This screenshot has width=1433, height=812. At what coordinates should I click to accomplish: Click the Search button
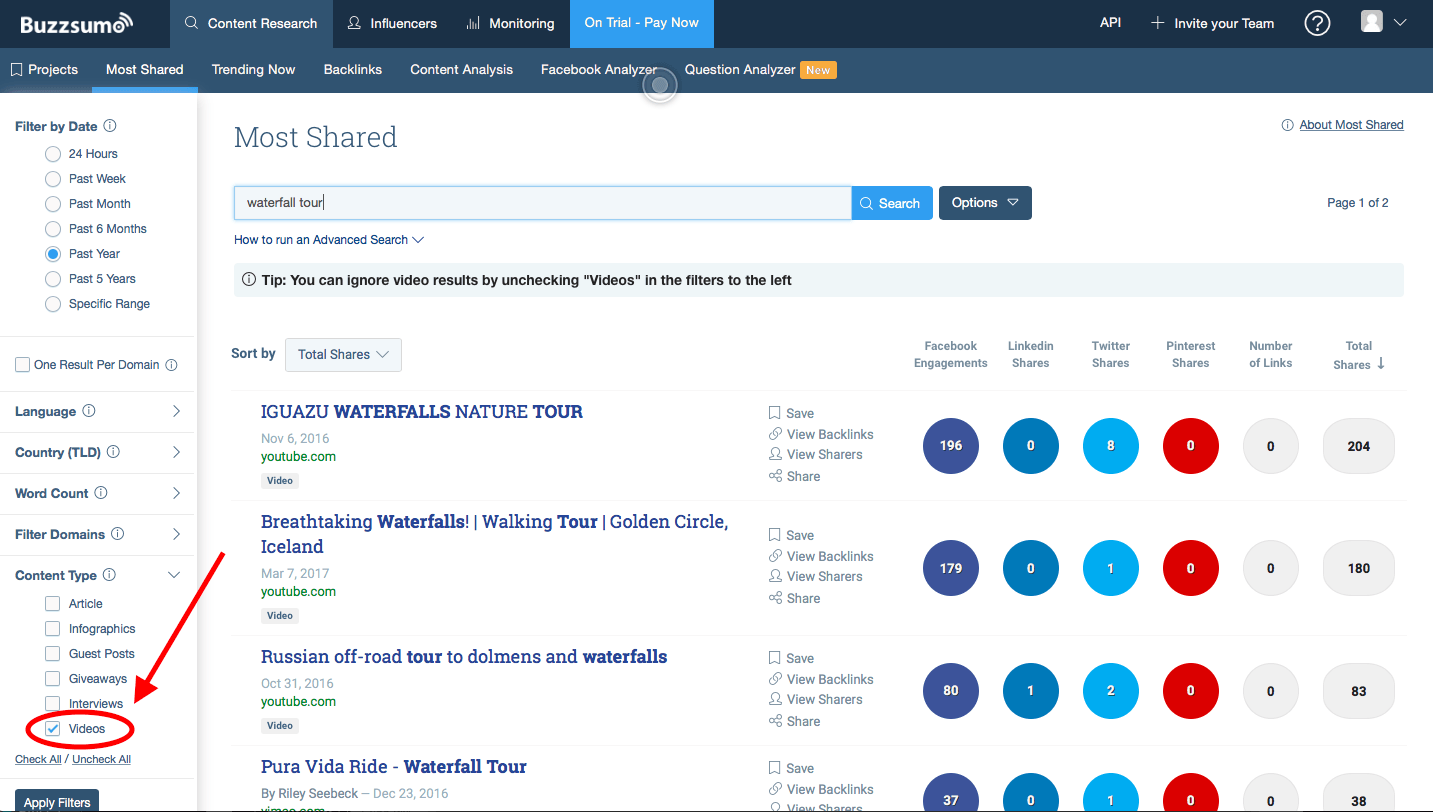[892, 203]
